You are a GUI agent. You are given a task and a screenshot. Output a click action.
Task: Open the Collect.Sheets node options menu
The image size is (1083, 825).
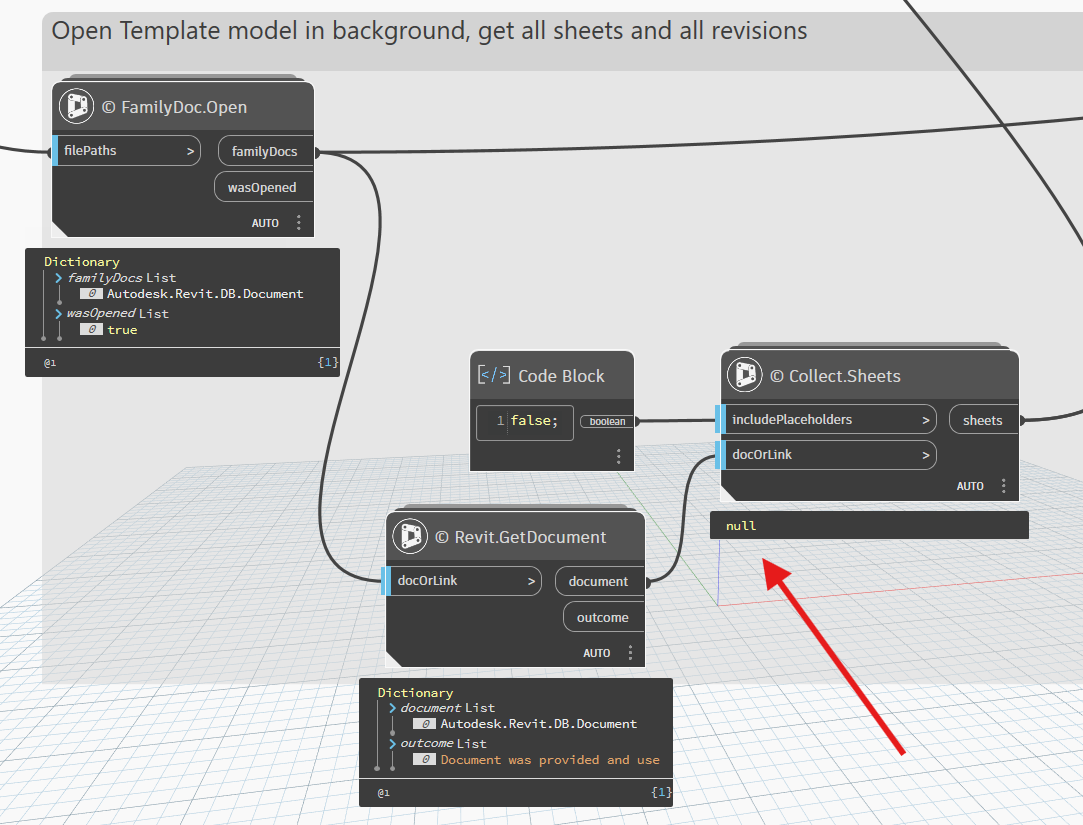[1004, 486]
